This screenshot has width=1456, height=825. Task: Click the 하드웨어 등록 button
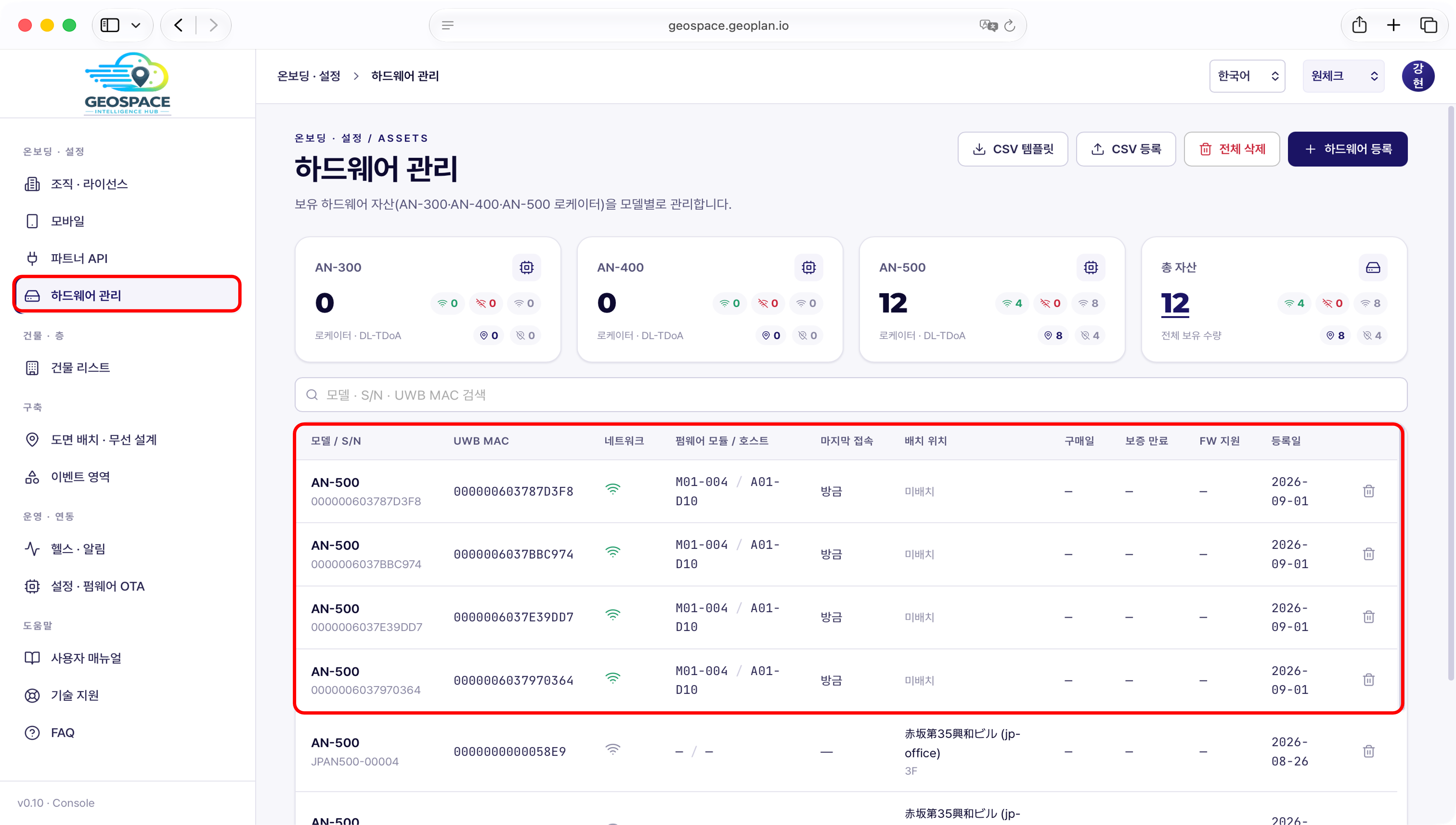point(1347,149)
